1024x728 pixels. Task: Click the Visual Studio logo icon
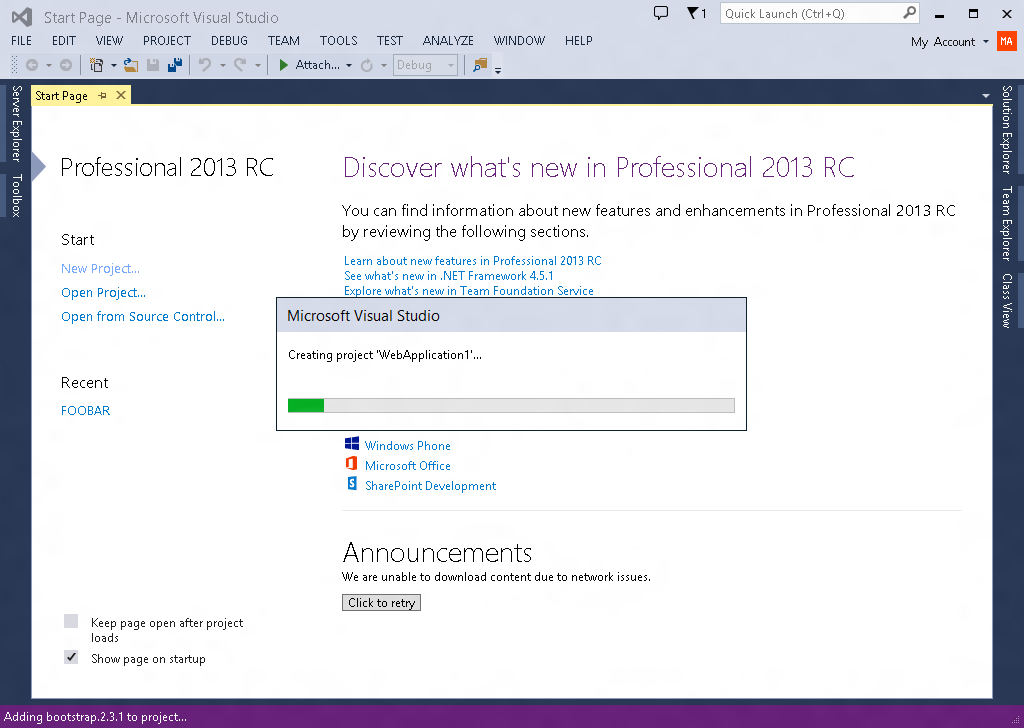point(22,17)
